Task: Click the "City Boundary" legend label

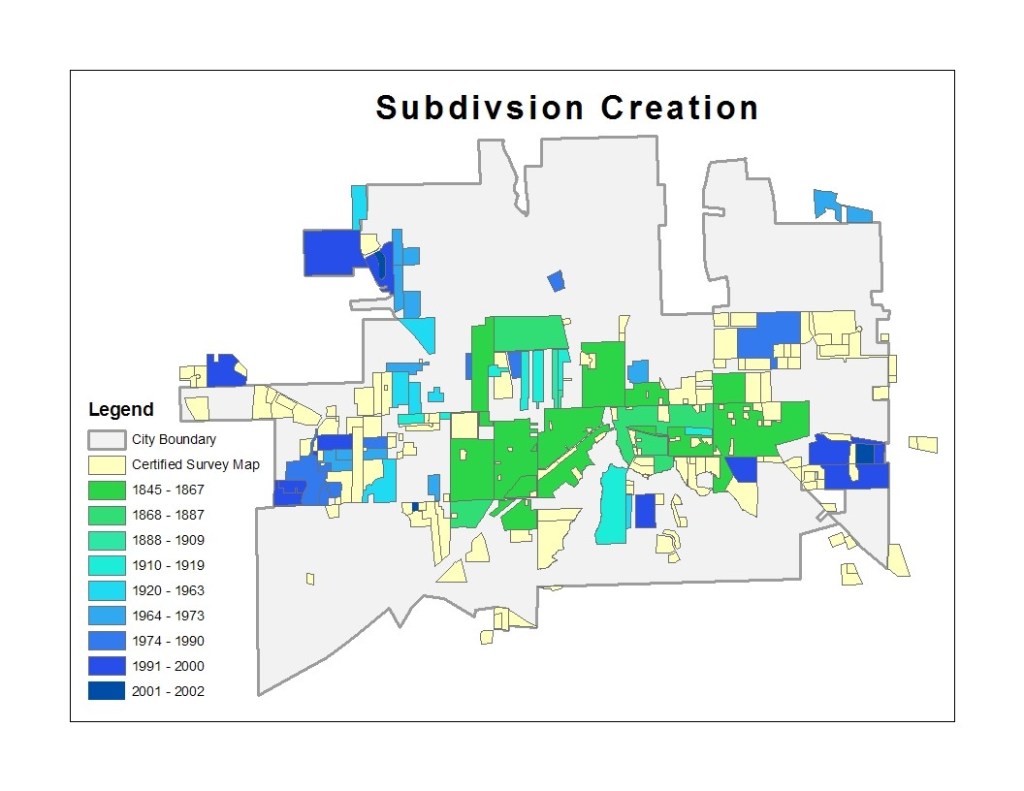Action: [173, 440]
